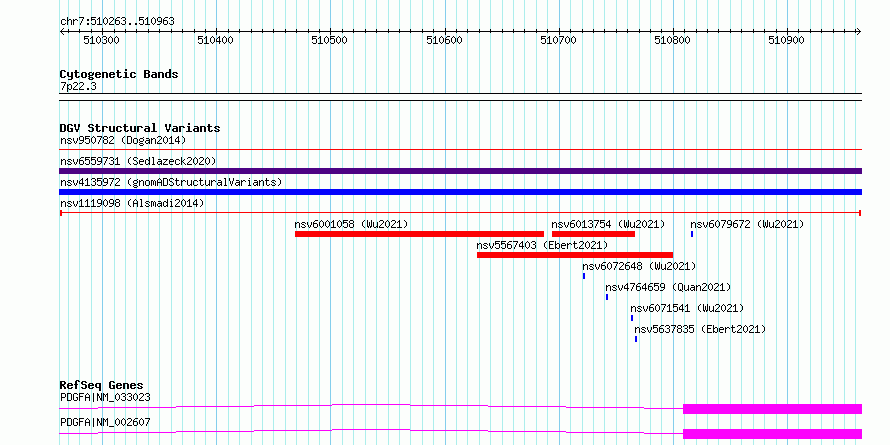Select variant label nsv6559731 (Sedlazeck2020)
This screenshot has height=445, width=890.
click(x=138, y=161)
